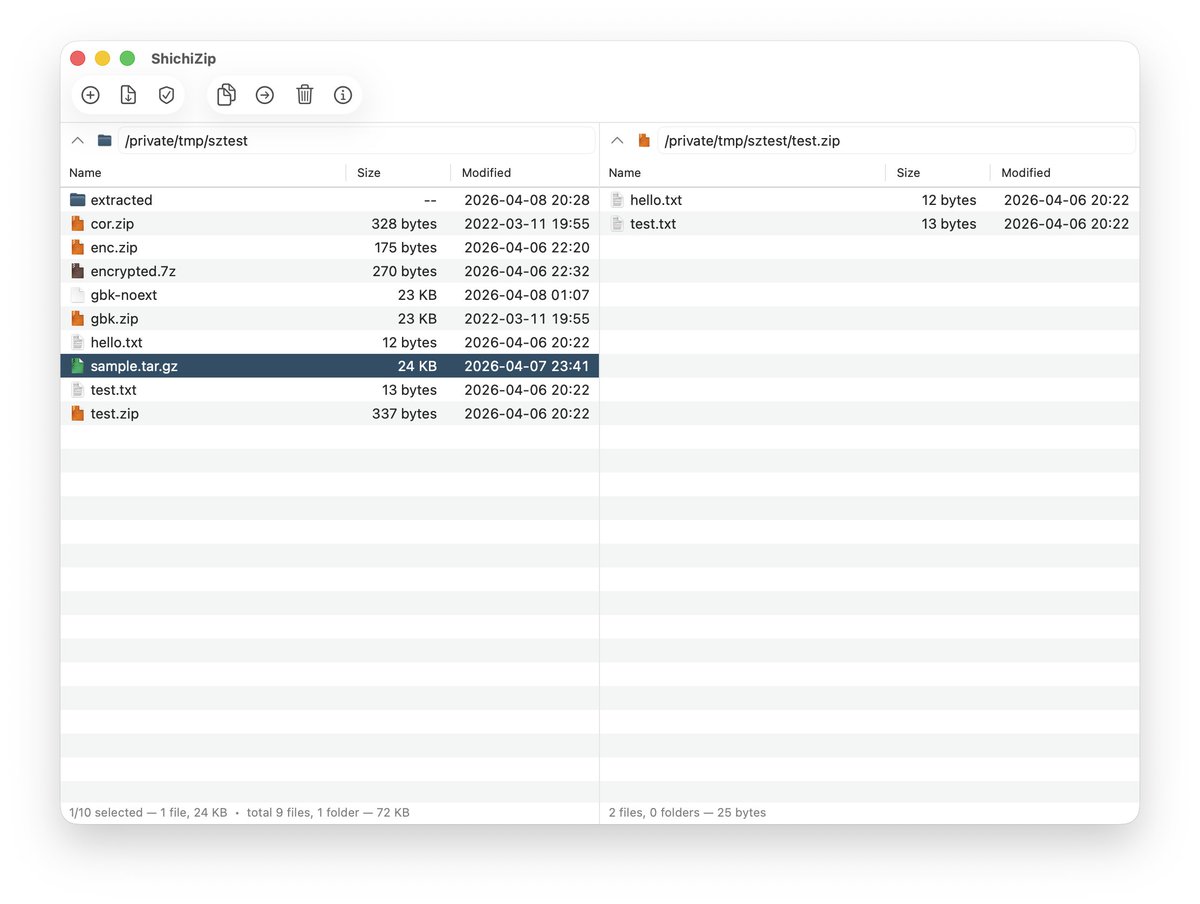
Task: Click the shield-check Test Archive icon
Action: point(165,94)
